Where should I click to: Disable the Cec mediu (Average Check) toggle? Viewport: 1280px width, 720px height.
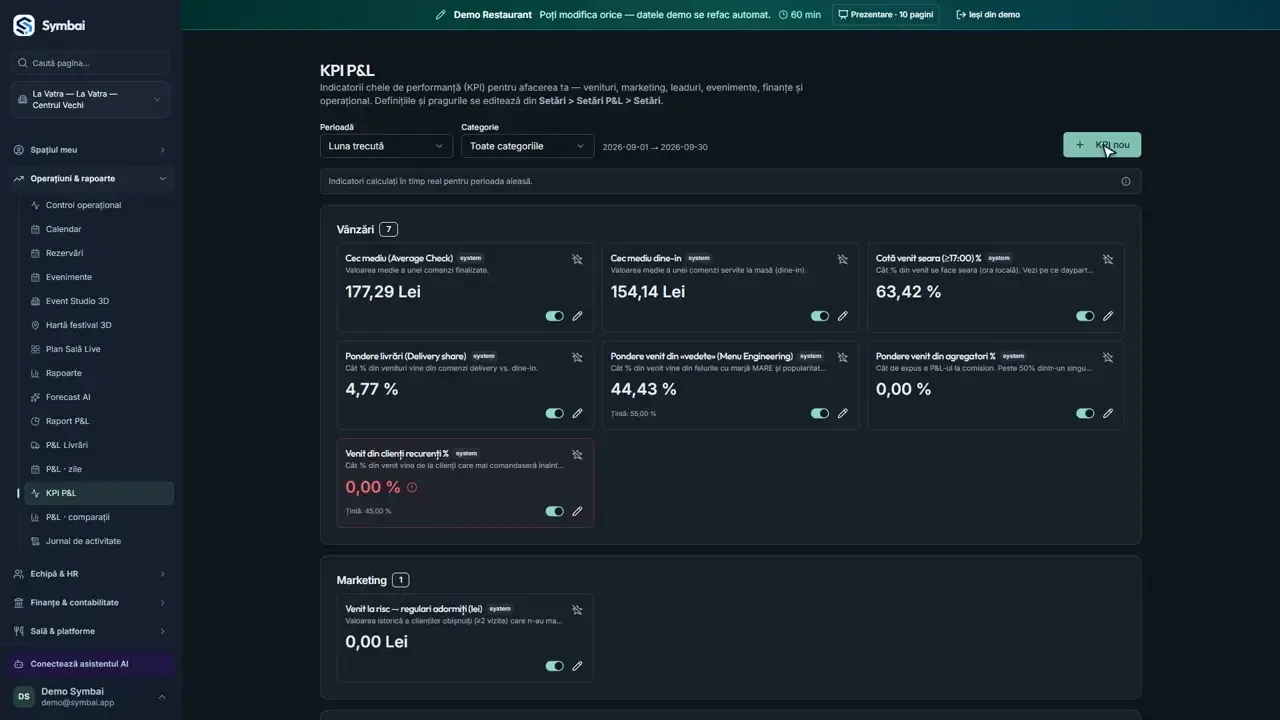pyautogui.click(x=554, y=316)
